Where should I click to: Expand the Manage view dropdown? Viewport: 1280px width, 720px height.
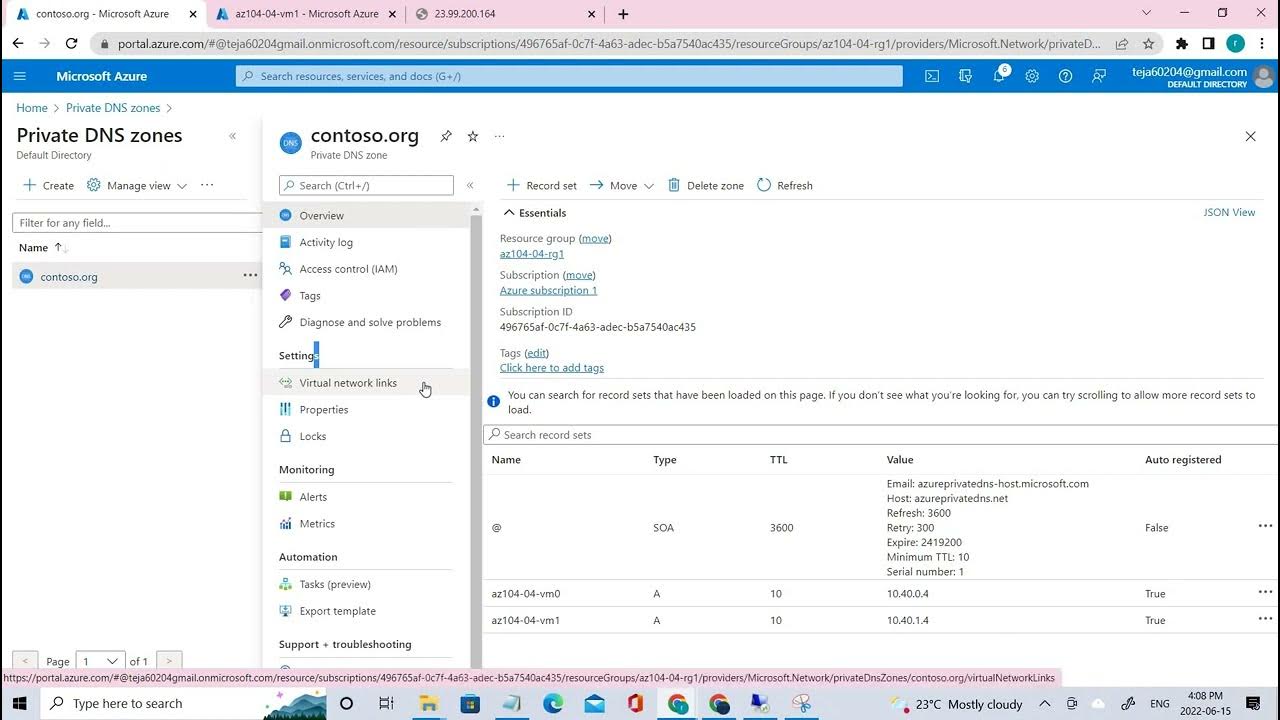pos(137,185)
